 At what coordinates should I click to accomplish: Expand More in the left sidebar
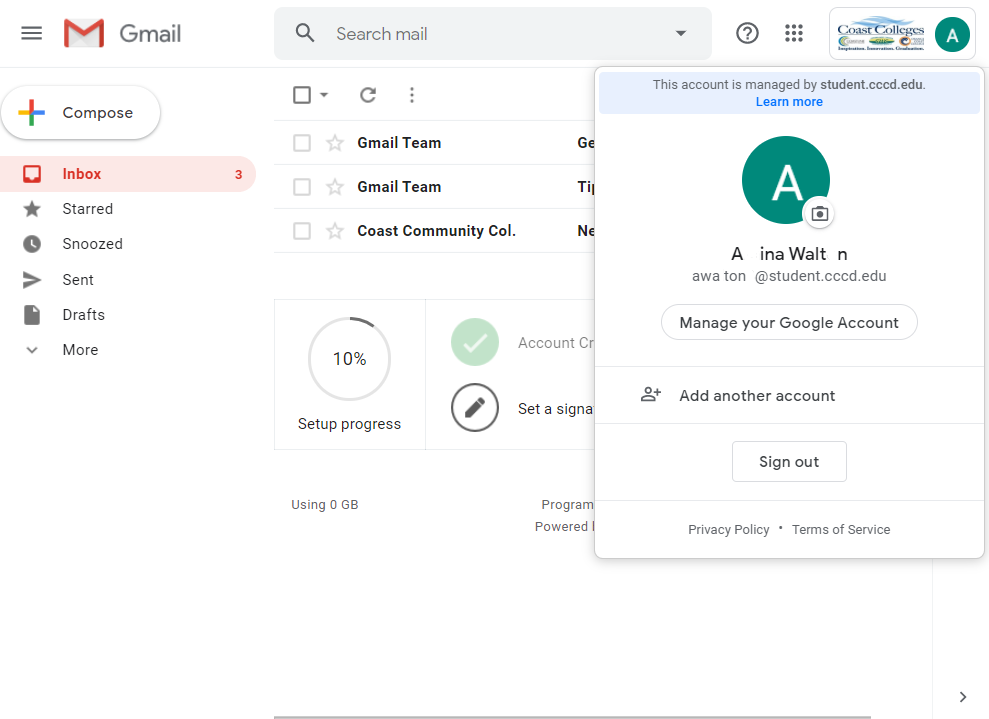click(80, 350)
